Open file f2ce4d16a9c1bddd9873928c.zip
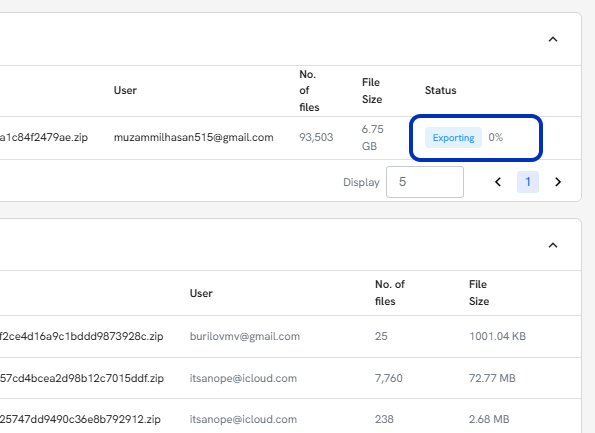 tap(82, 336)
